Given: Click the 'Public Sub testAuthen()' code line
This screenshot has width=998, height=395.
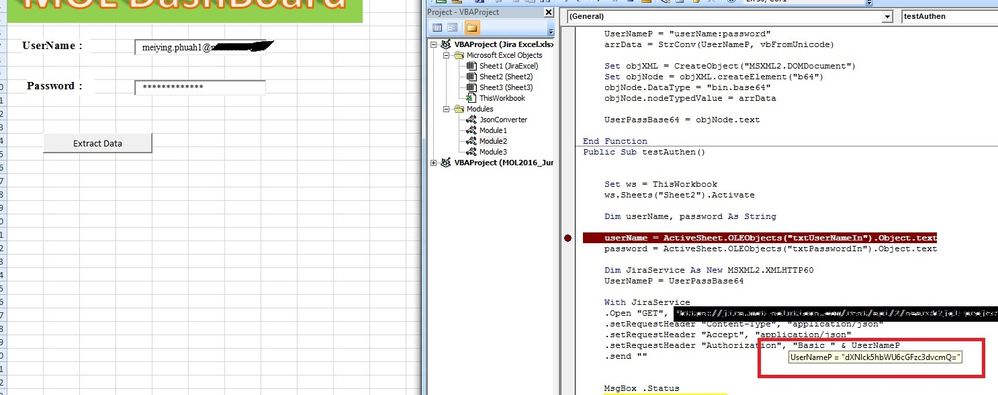Looking at the screenshot, I should tap(644, 152).
